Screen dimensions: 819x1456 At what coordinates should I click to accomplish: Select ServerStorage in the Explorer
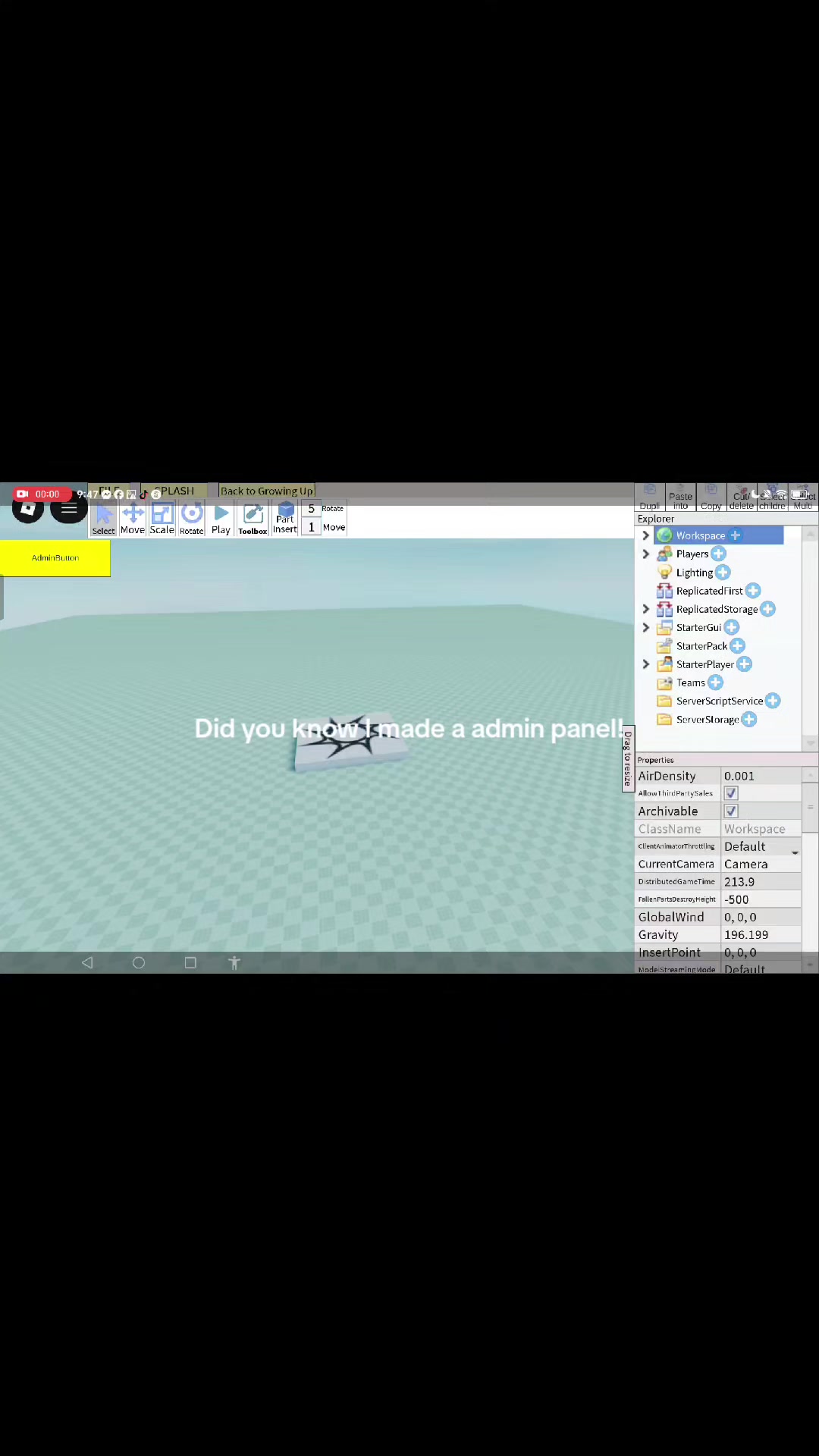tap(708, 720)
